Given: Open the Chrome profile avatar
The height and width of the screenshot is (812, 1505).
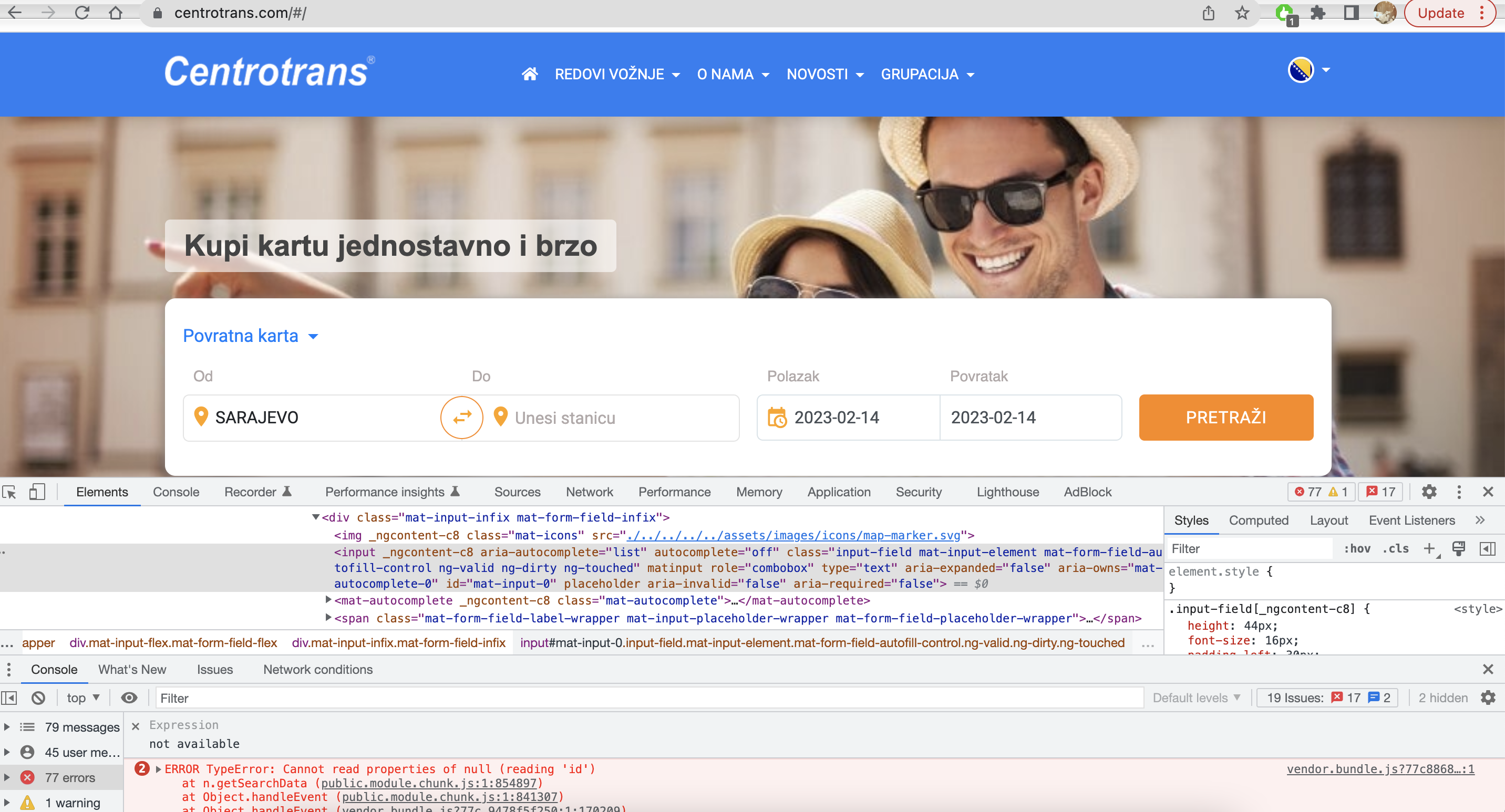Looking at the screenshot, I should pyautogui.click(x=1385, y=12).
